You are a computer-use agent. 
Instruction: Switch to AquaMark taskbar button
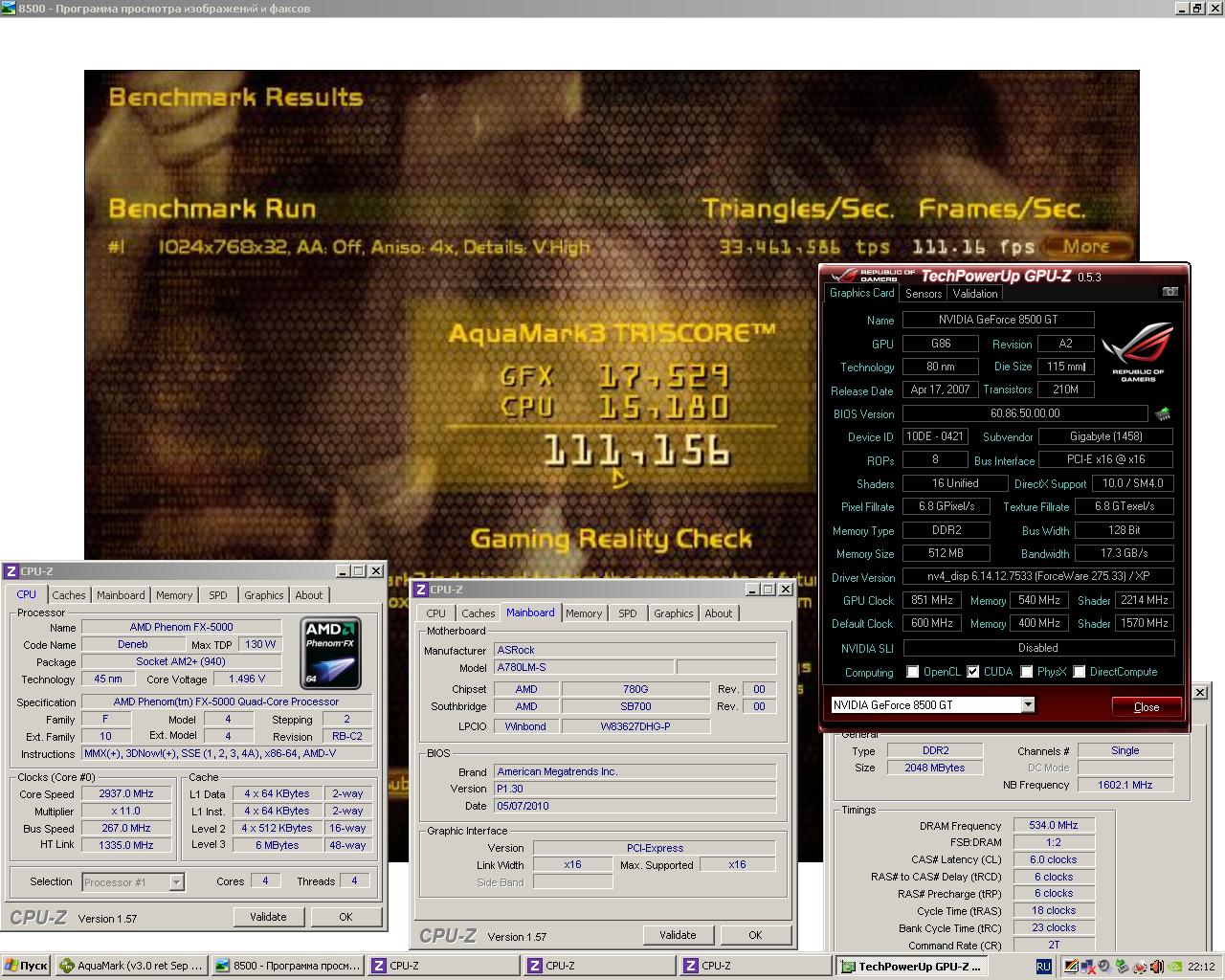pos(131,967)
